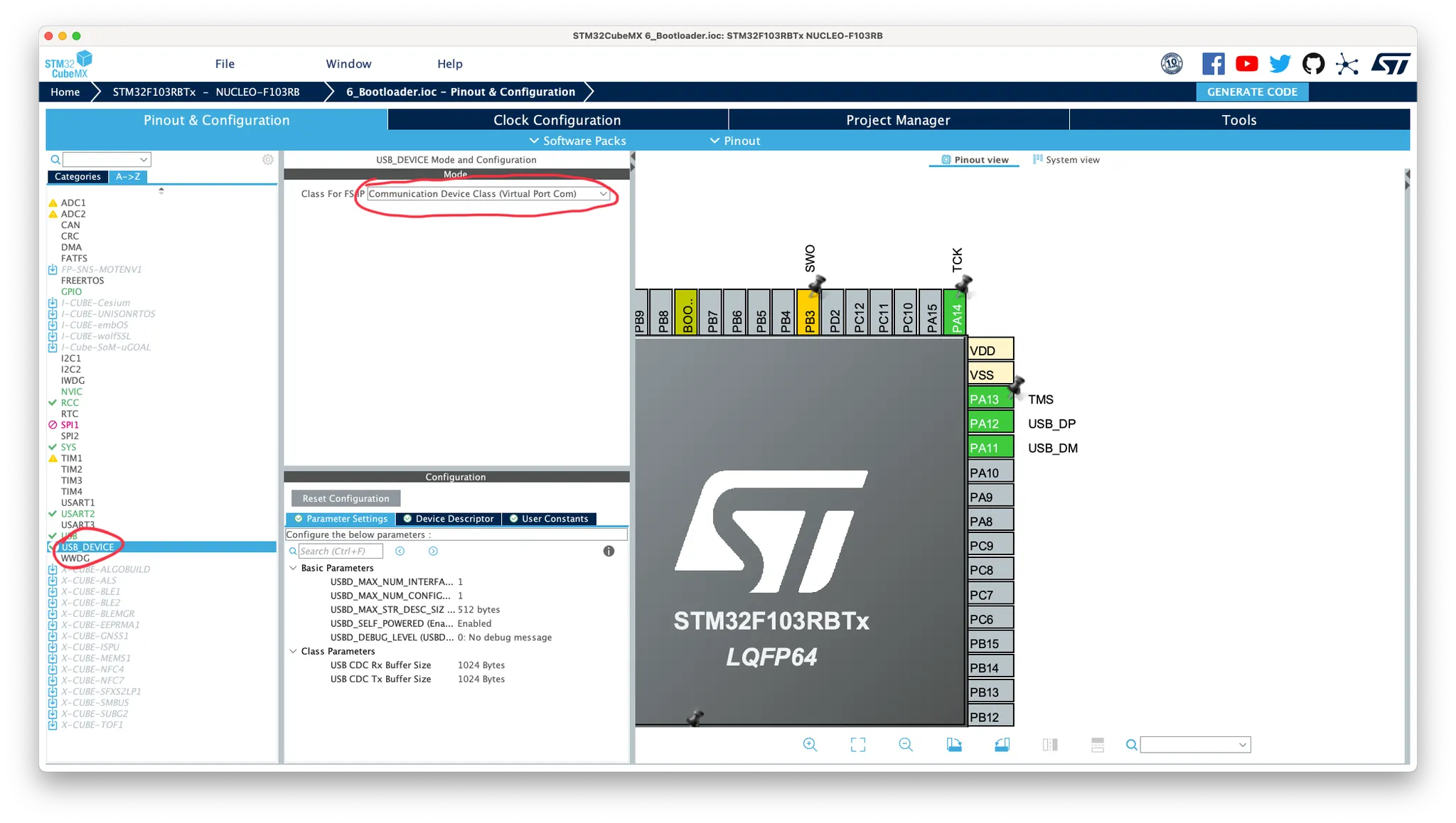Switch to the Clock Configuration tab

pyautogui.click(x=557, y=120)
